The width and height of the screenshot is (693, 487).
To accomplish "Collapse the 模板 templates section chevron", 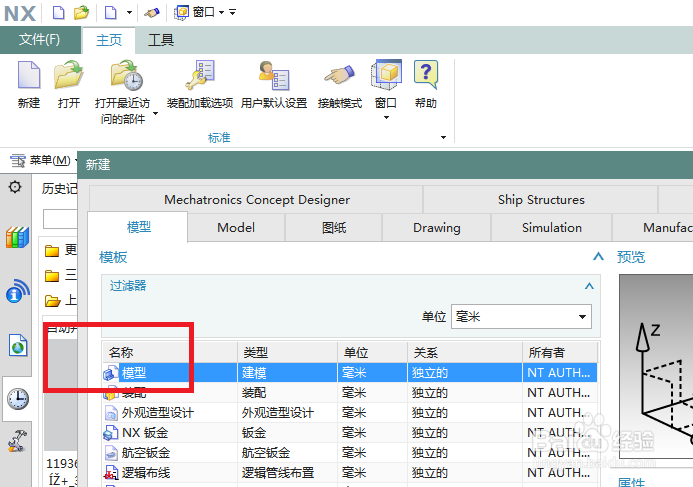I will point(598,256).
